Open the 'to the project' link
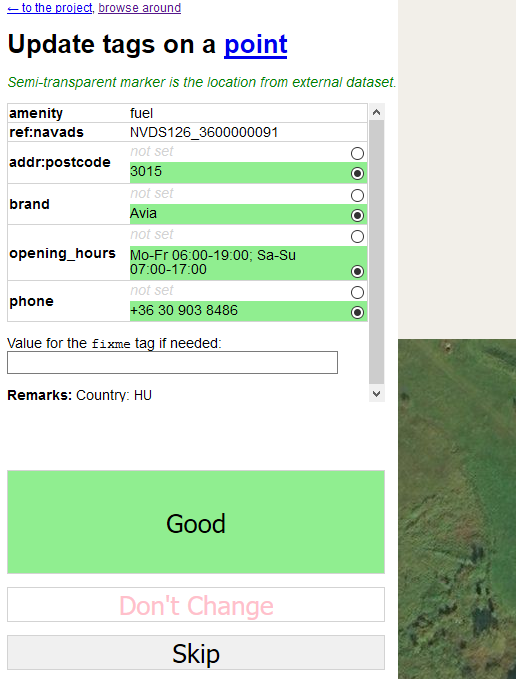The image size is (516, 679). (50, 8)
